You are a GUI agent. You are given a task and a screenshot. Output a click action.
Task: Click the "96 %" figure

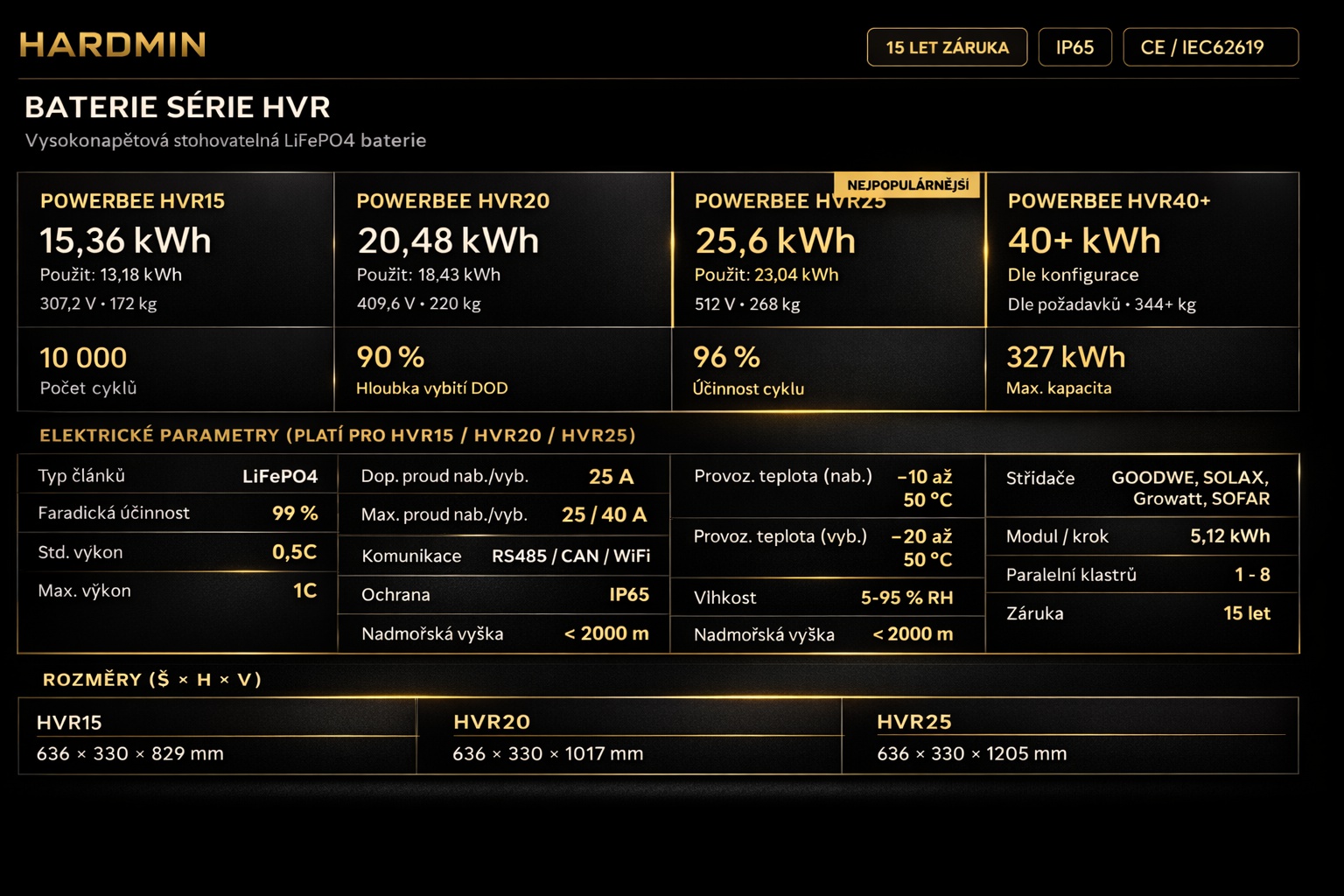[726, 357]
